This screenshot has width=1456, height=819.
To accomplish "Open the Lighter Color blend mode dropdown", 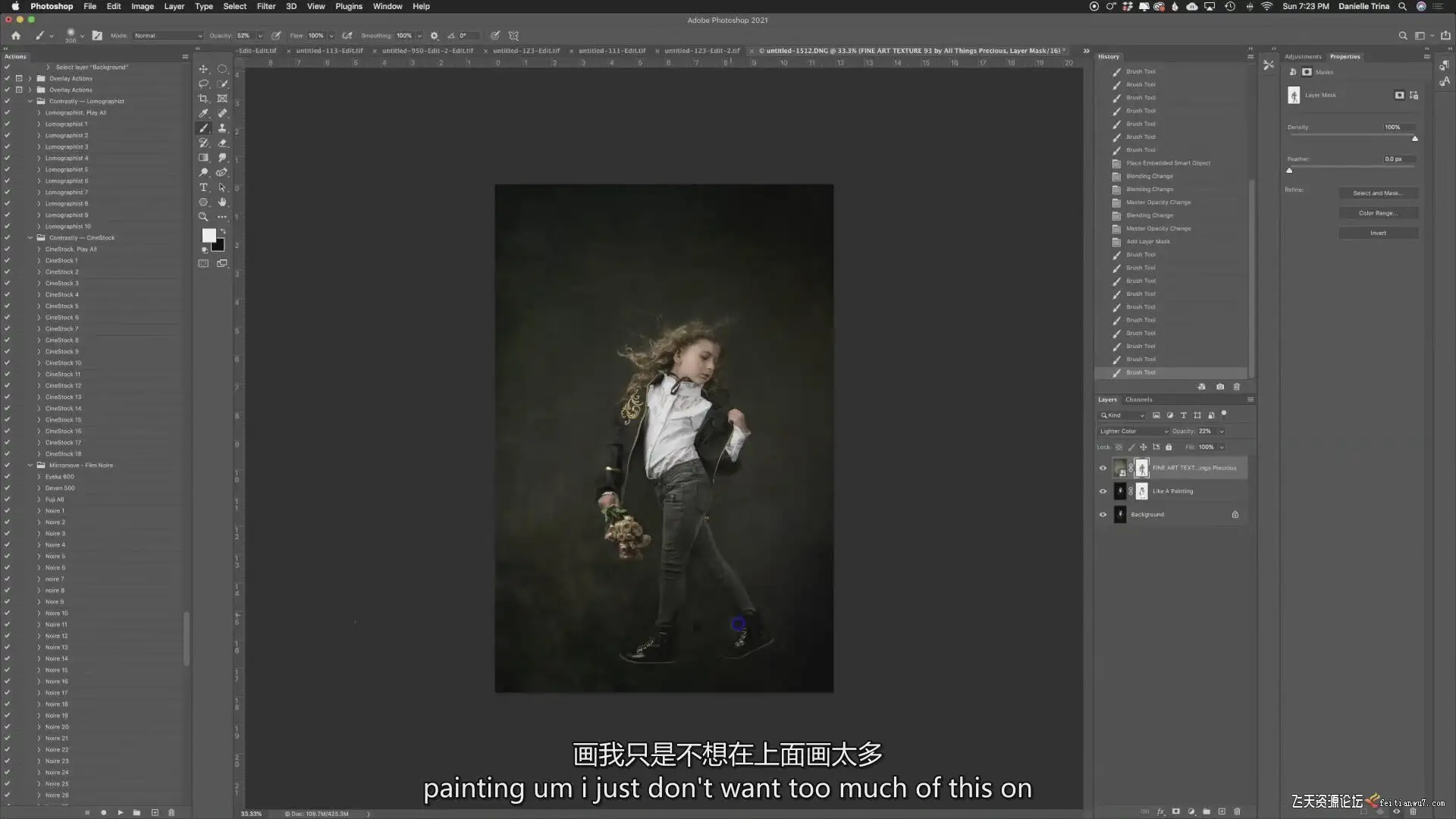I will (1134, 431).
